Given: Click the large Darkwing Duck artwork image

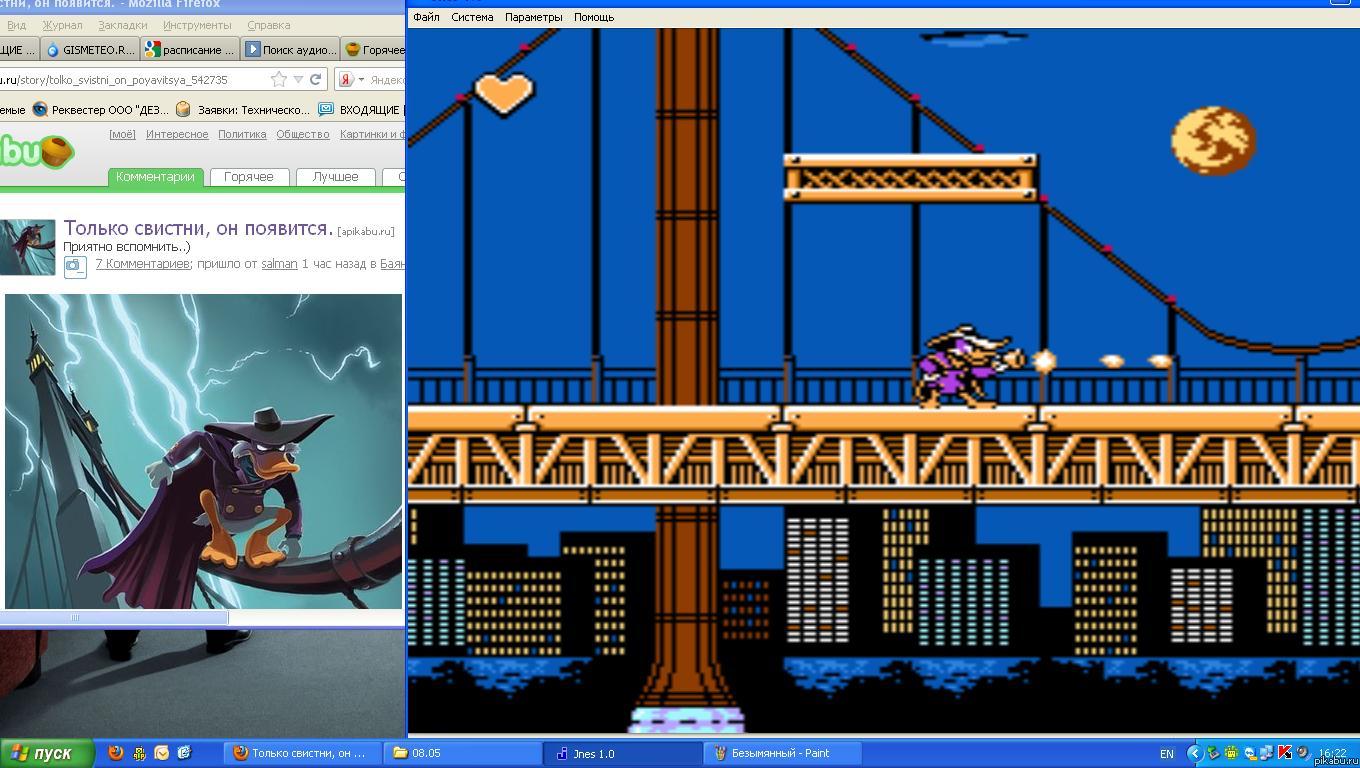Looking at the screenshot, I should (203, 451).
